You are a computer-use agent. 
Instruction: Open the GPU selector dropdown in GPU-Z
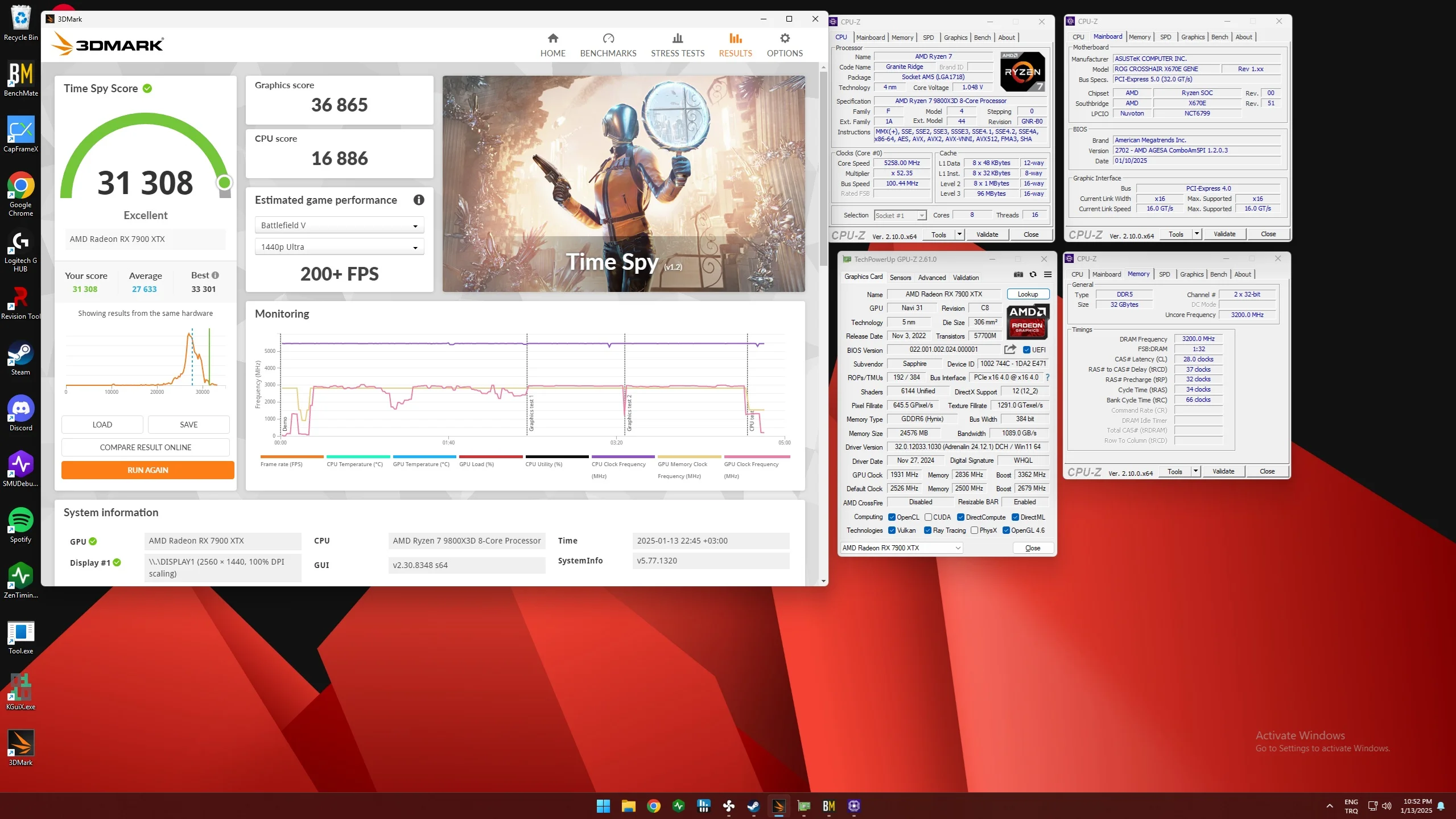click(x=901, y=548)
